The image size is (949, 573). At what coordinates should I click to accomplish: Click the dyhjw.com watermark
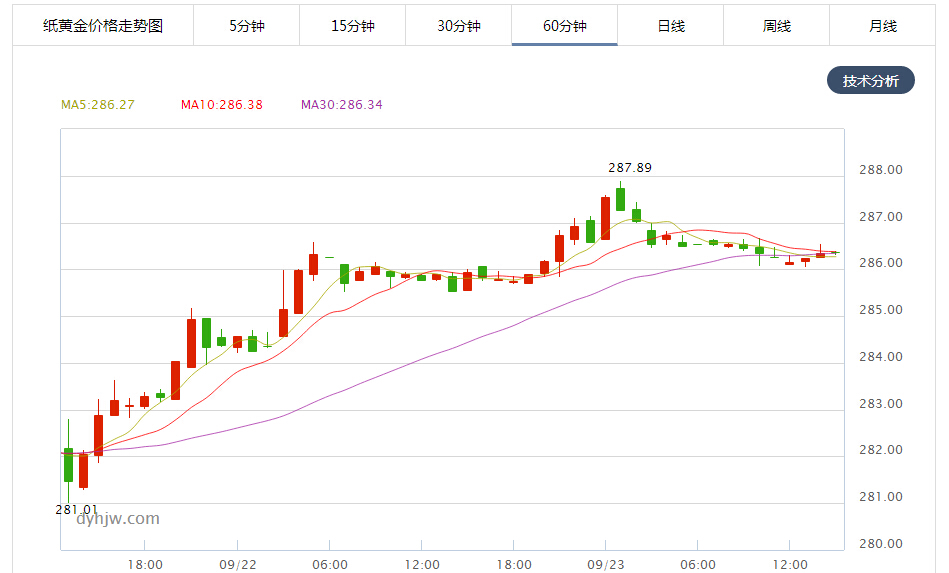(116, 519)
